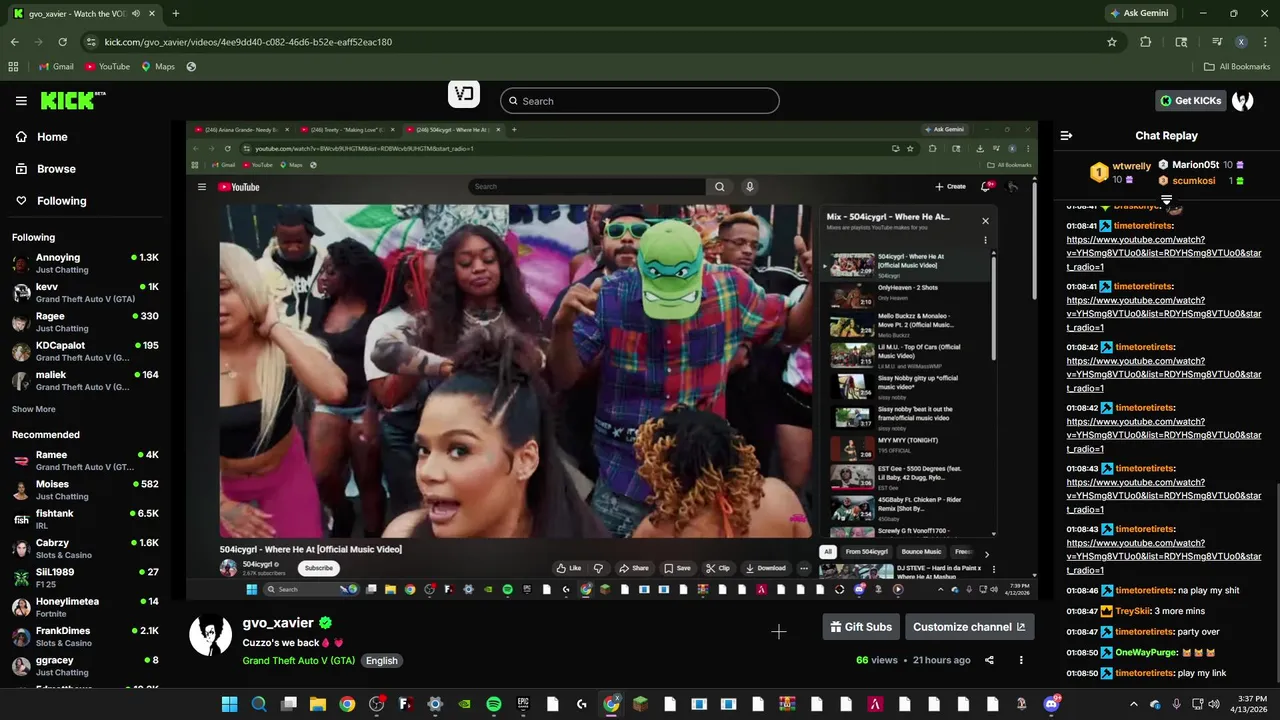
Task: Open maliek's channel in Following
Action: (85, 381)
